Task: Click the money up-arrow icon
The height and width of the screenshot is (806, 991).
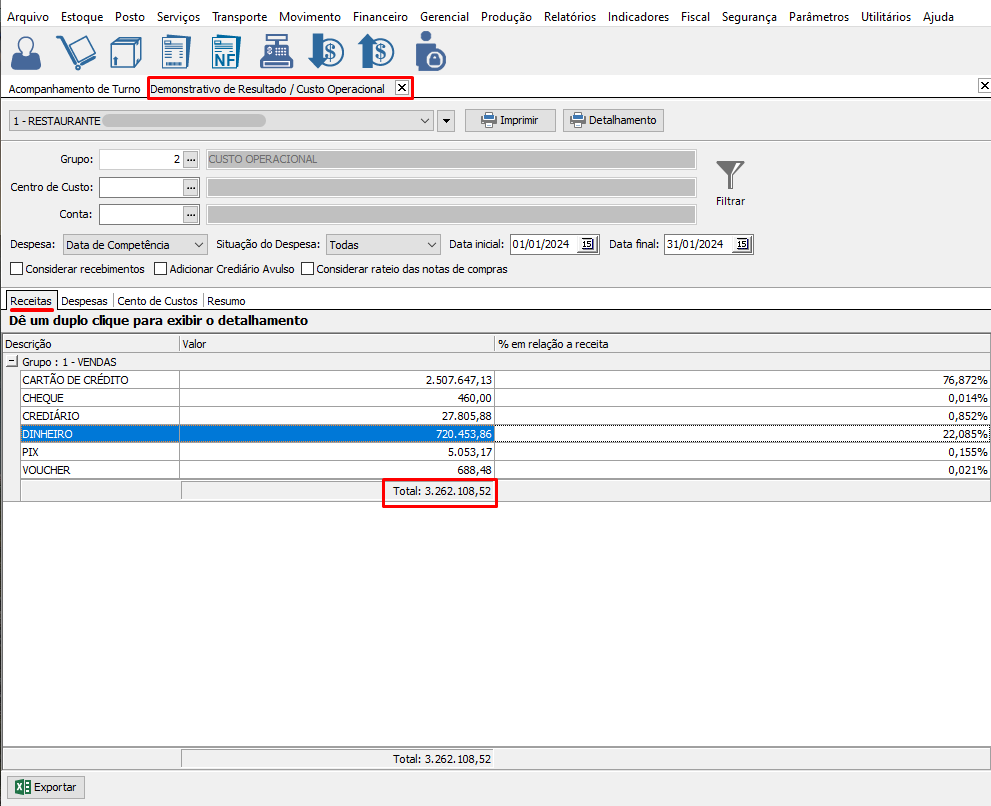Action: coord(376,52)
